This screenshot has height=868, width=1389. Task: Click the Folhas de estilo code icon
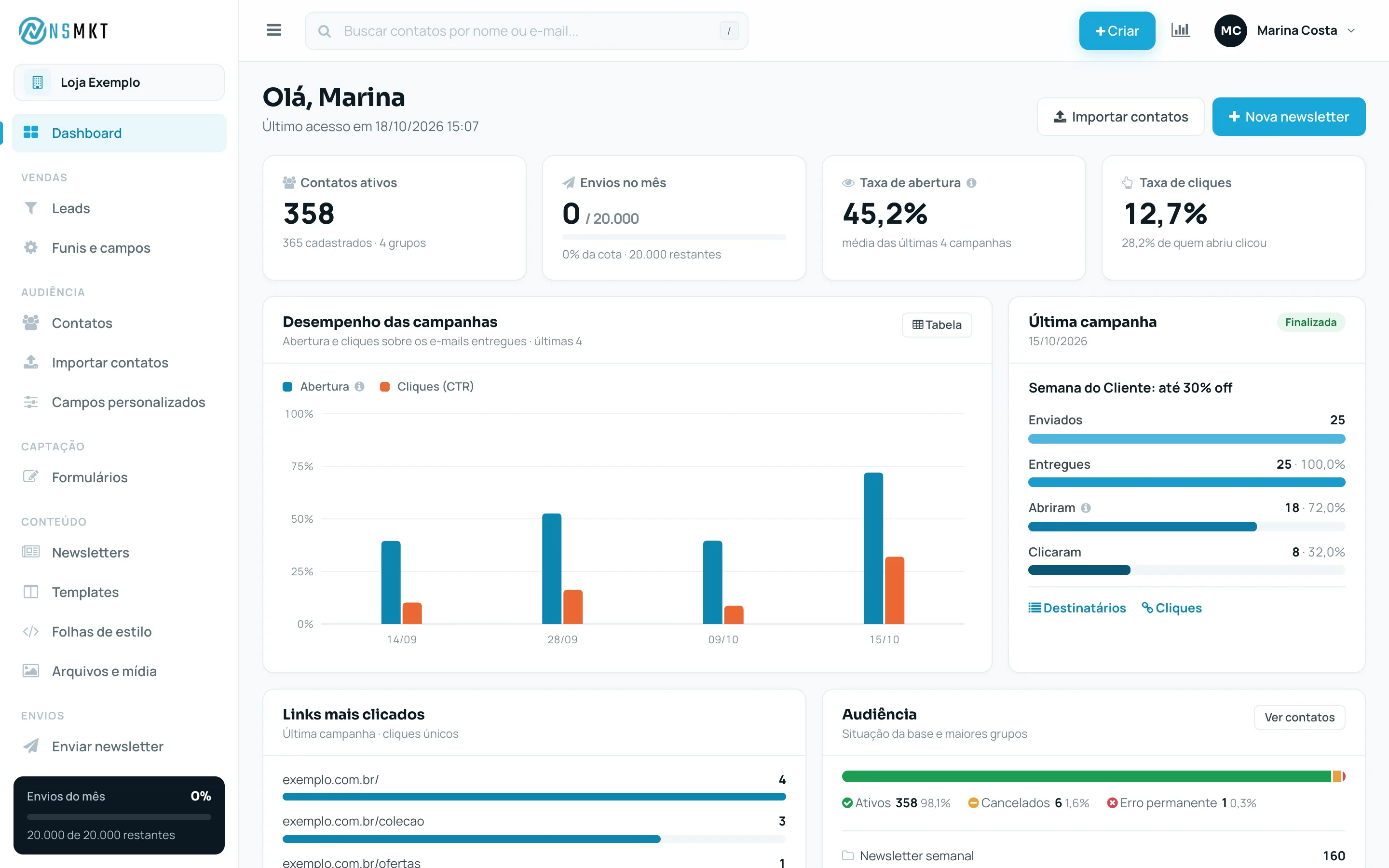pos(31,632)
